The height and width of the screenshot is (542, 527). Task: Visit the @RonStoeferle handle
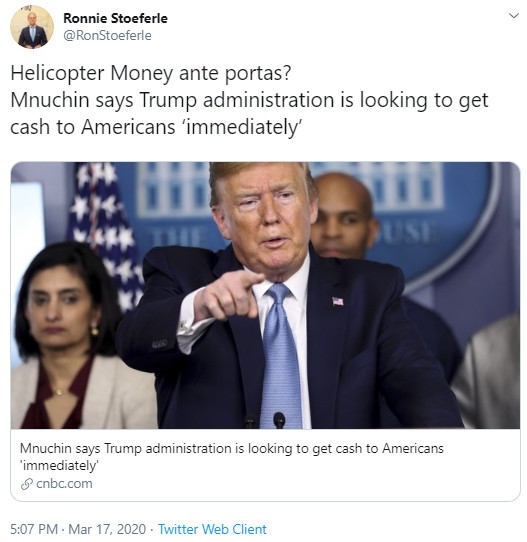coord(107,35)
